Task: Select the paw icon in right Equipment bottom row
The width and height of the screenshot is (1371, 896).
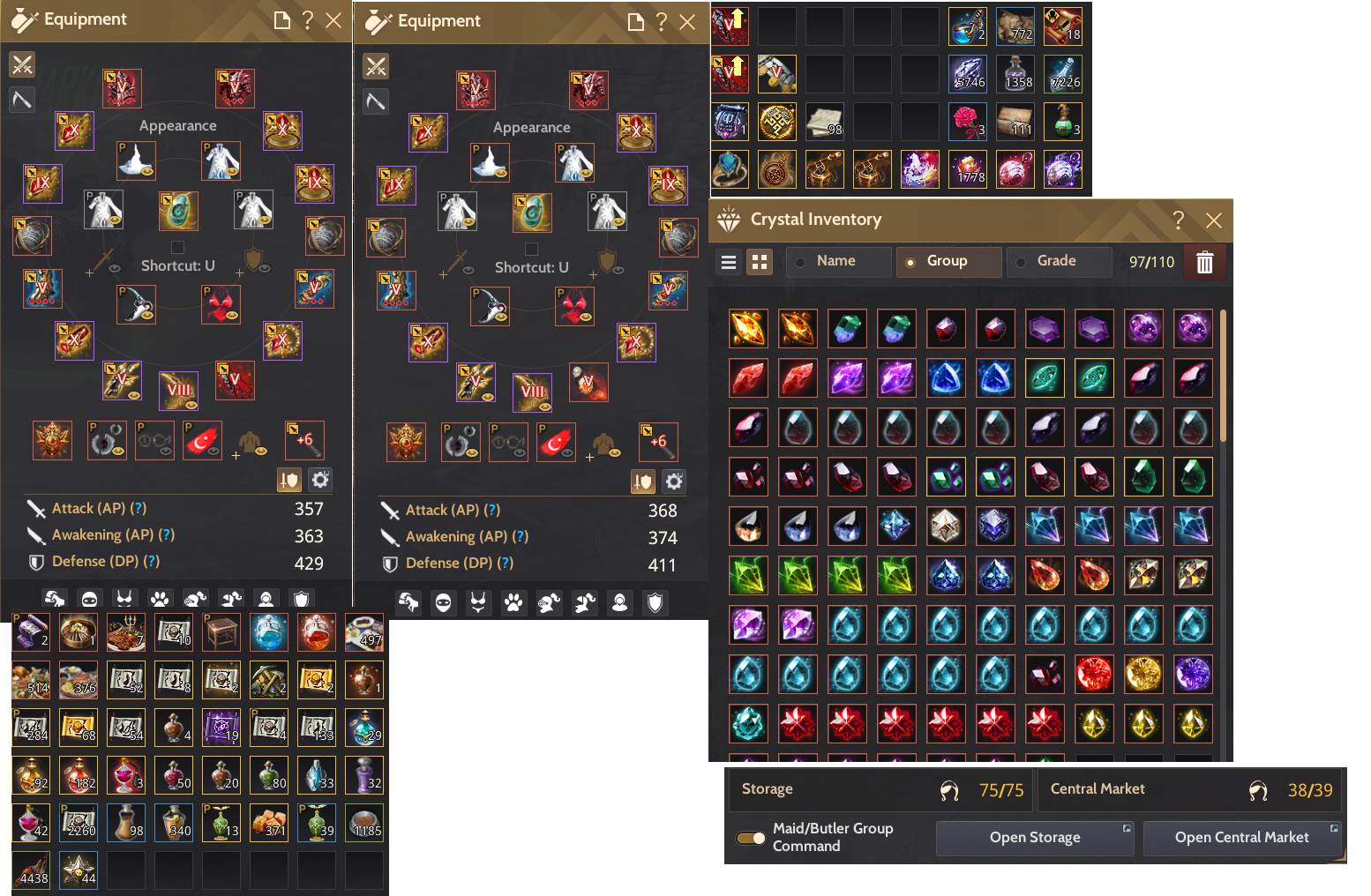Action: click(513, 603)
